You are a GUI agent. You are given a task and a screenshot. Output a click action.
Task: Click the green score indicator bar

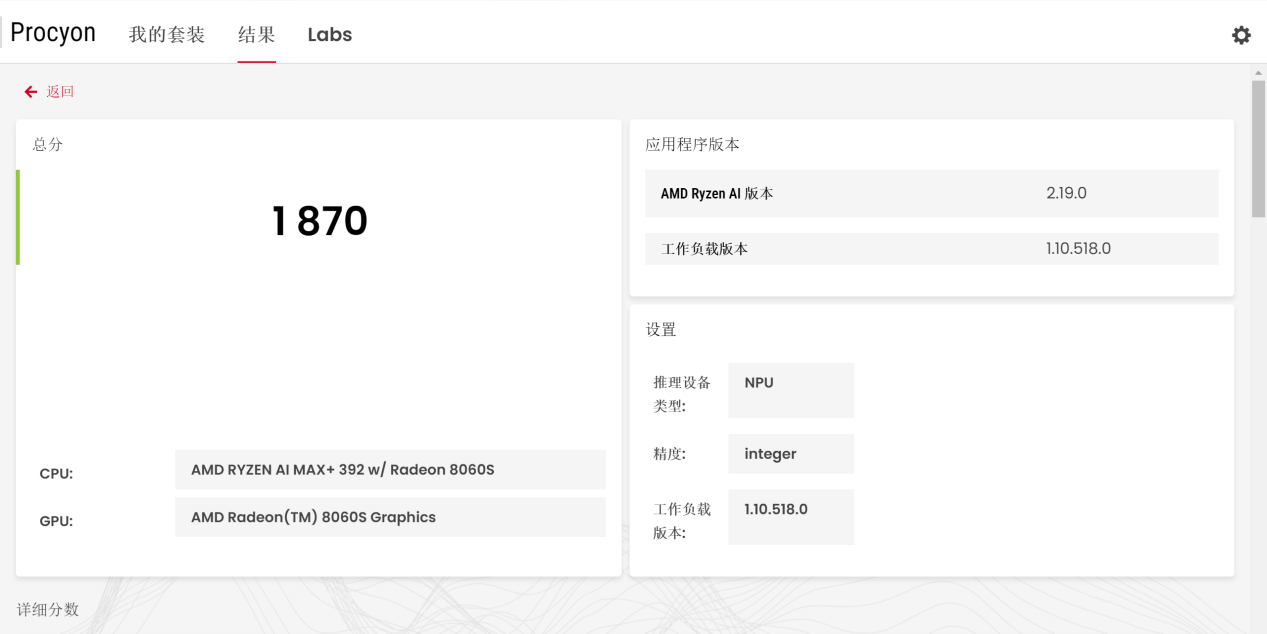(x=18, y=217)
